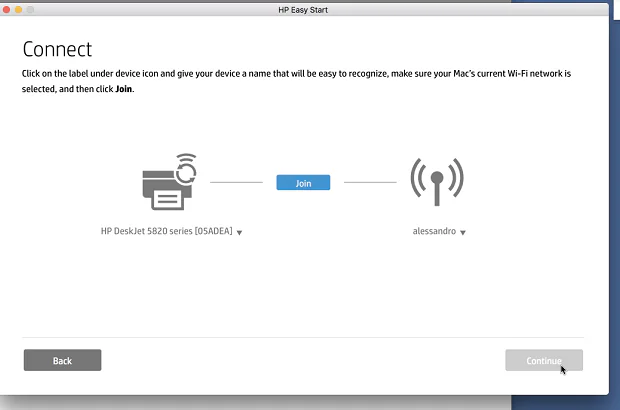Click the greyed-out Continue button
The width and height of the screenshot is (620, 410).
pos(544,360)
